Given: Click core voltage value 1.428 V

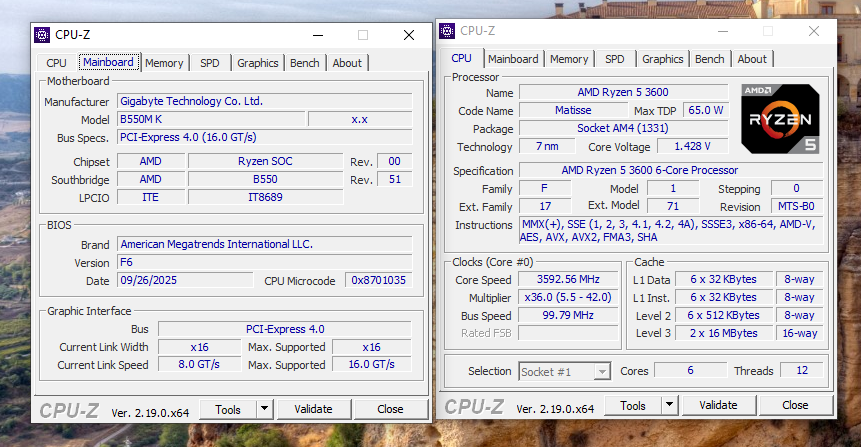Looking at the screenshot, I should tap(692, 147).
